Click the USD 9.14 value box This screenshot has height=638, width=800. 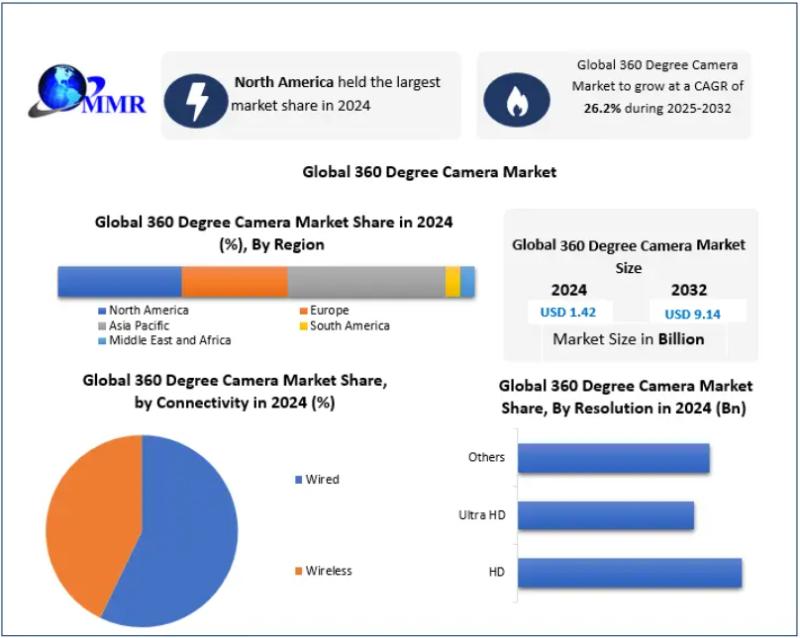(692, 313)
